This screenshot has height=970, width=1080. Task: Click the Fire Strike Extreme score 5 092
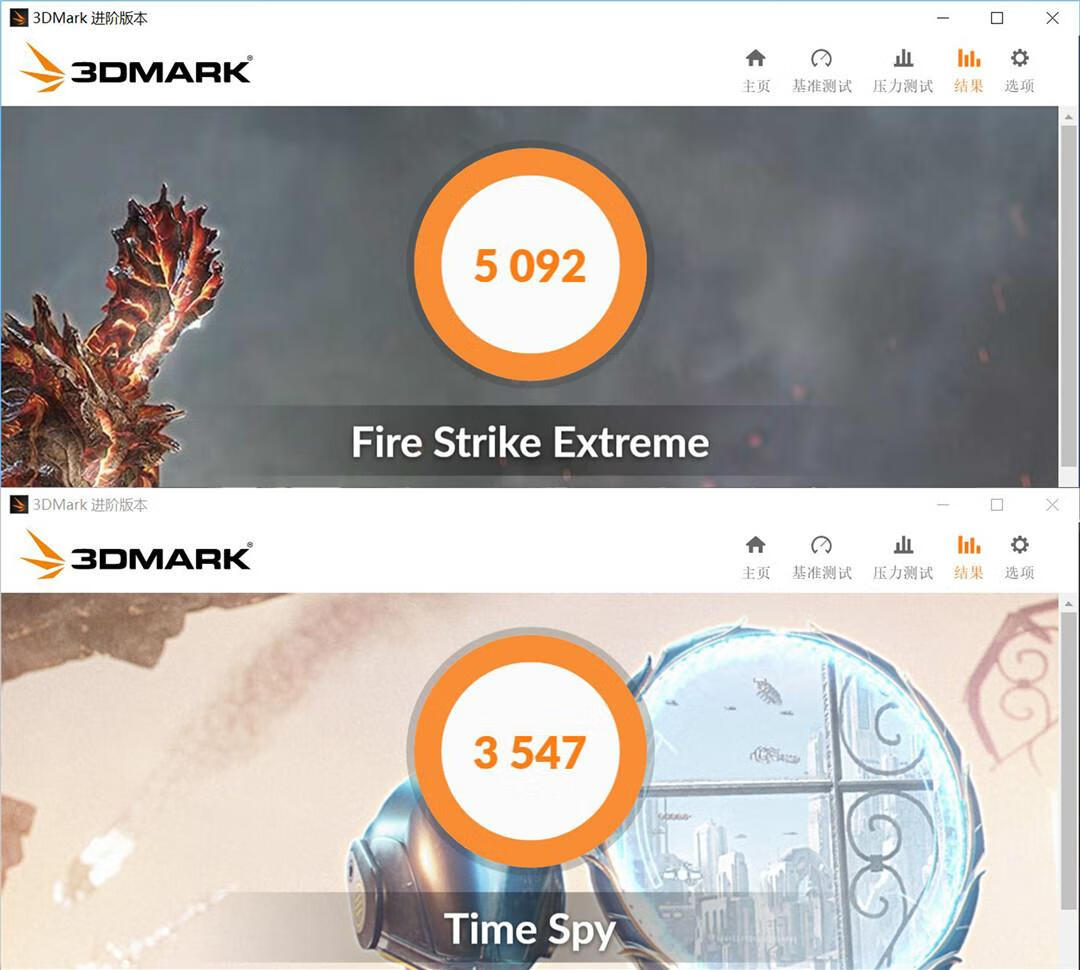tap(530, 266)
